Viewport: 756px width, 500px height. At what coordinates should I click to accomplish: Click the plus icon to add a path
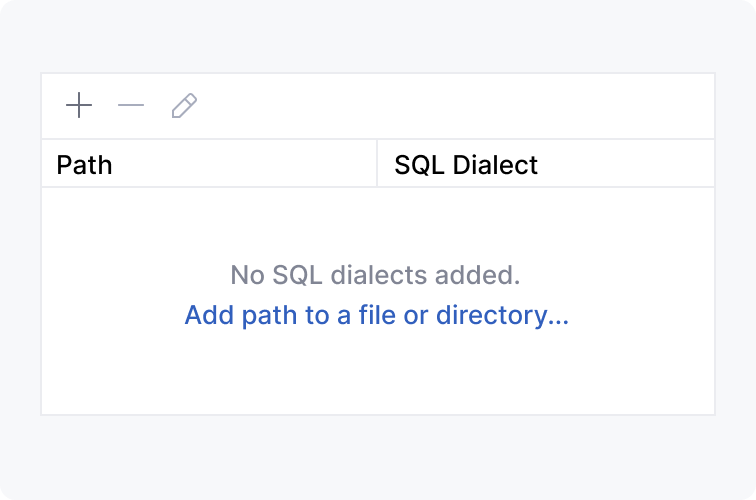click(79, 106)
